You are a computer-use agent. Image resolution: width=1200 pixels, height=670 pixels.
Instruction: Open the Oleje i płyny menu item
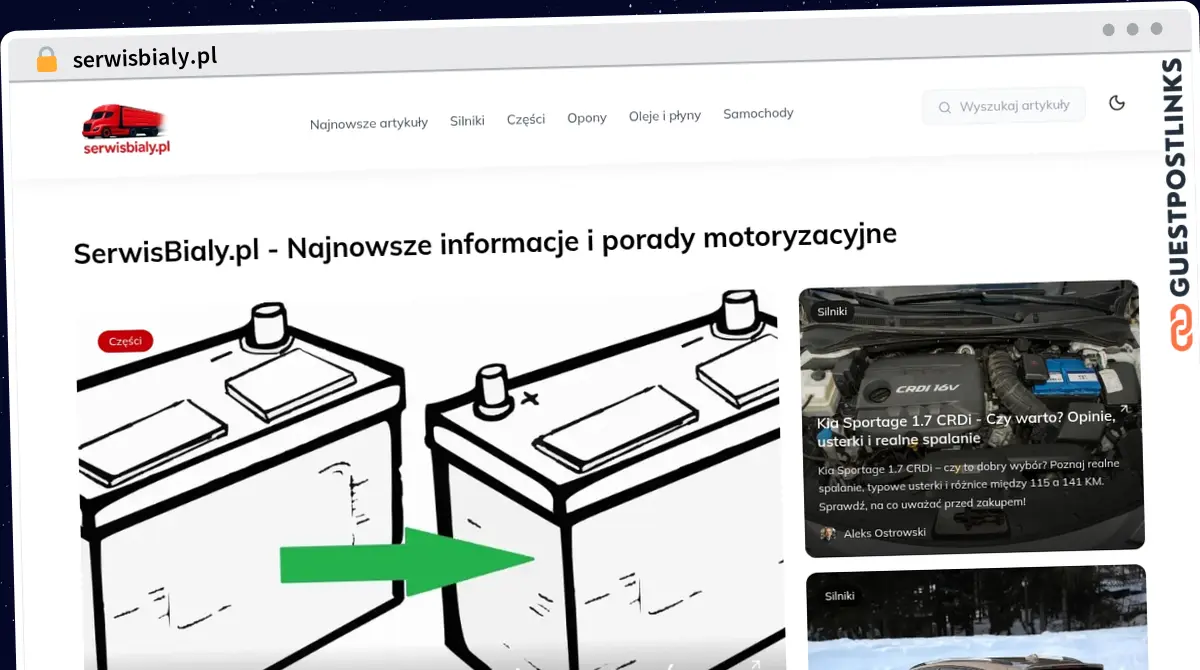coord(665,115)
